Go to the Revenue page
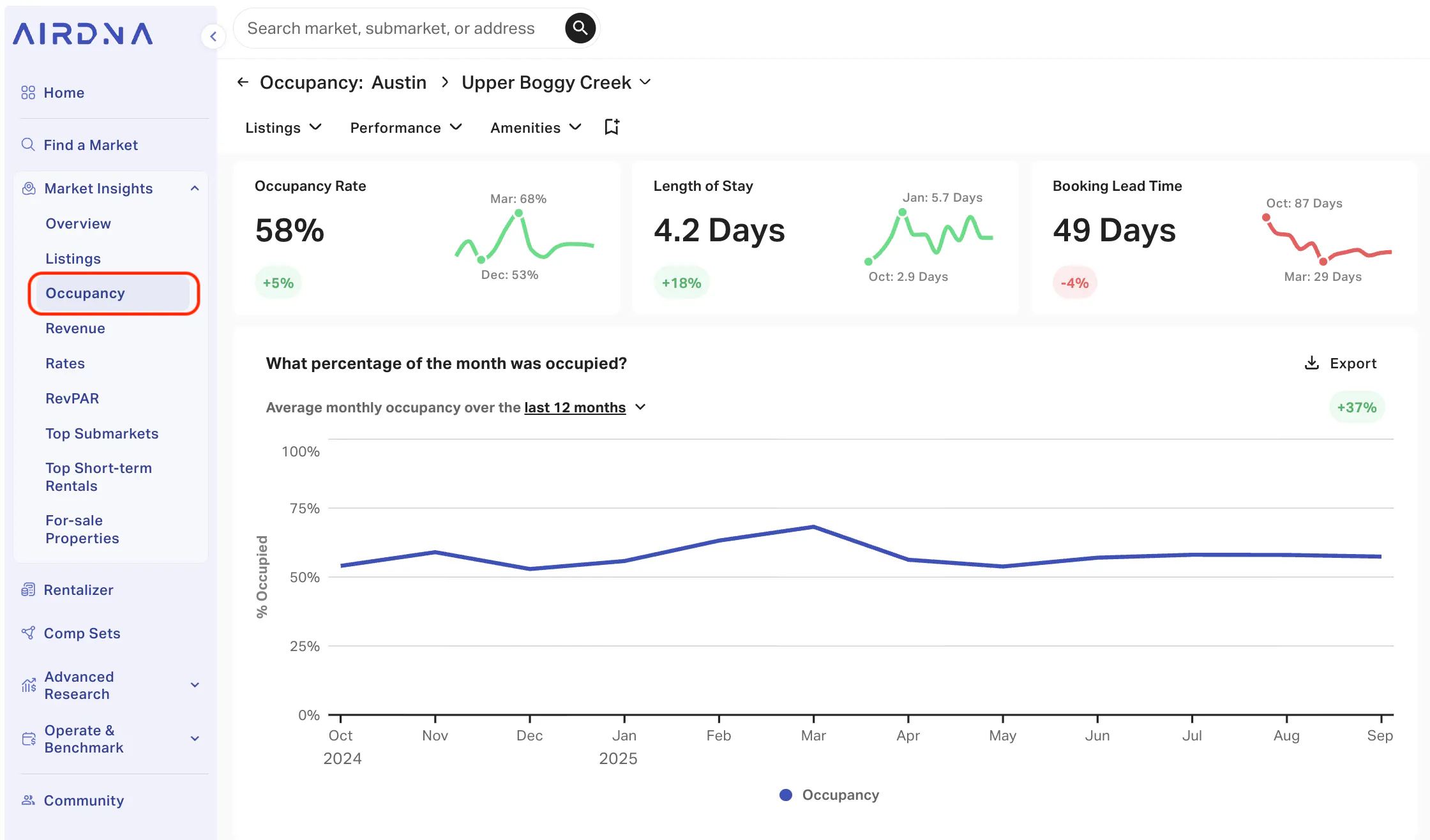This screenshot has width=1430, height=840. 75,328
